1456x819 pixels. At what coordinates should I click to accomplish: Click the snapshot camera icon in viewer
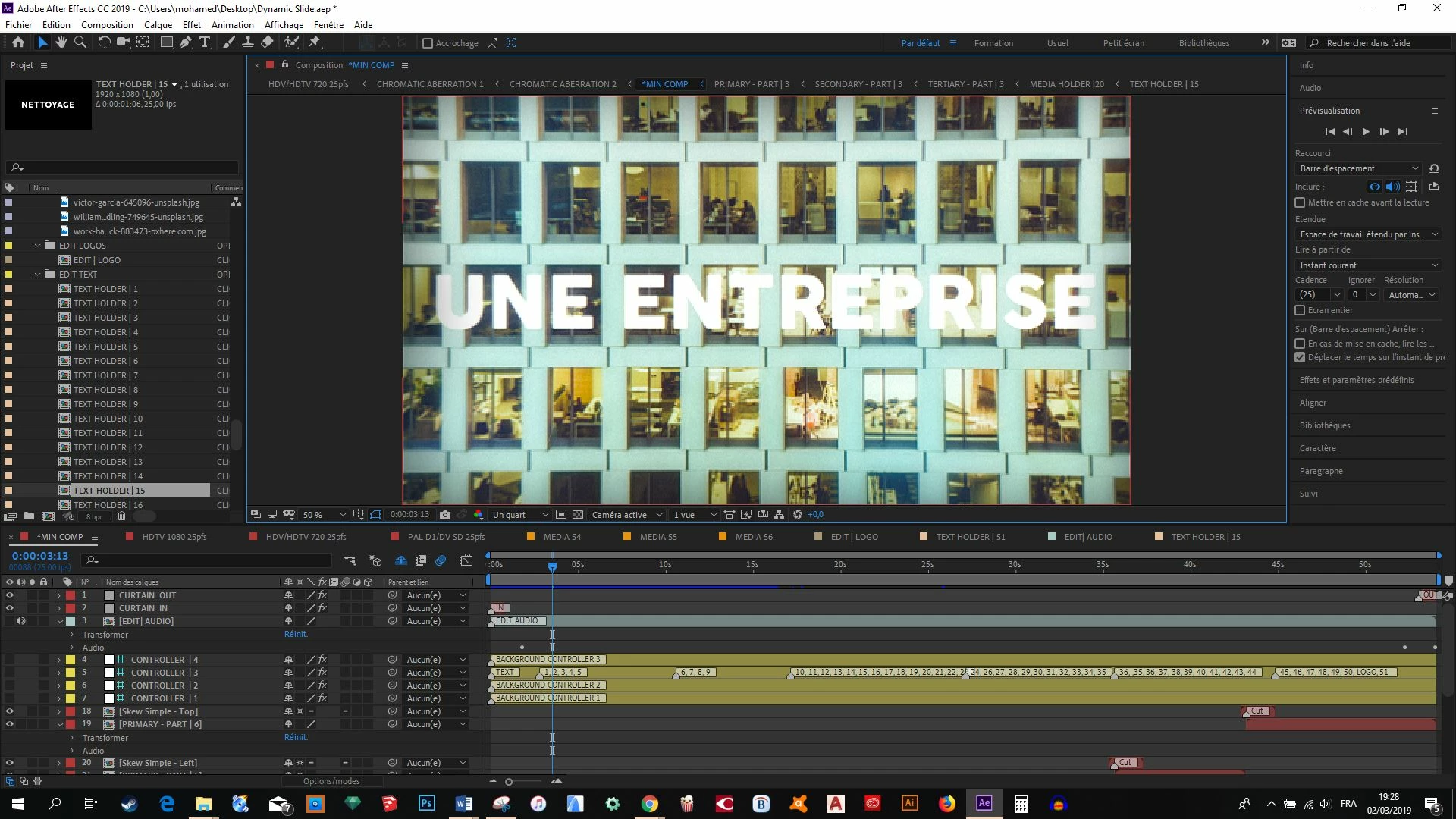[x=445, y=515]
